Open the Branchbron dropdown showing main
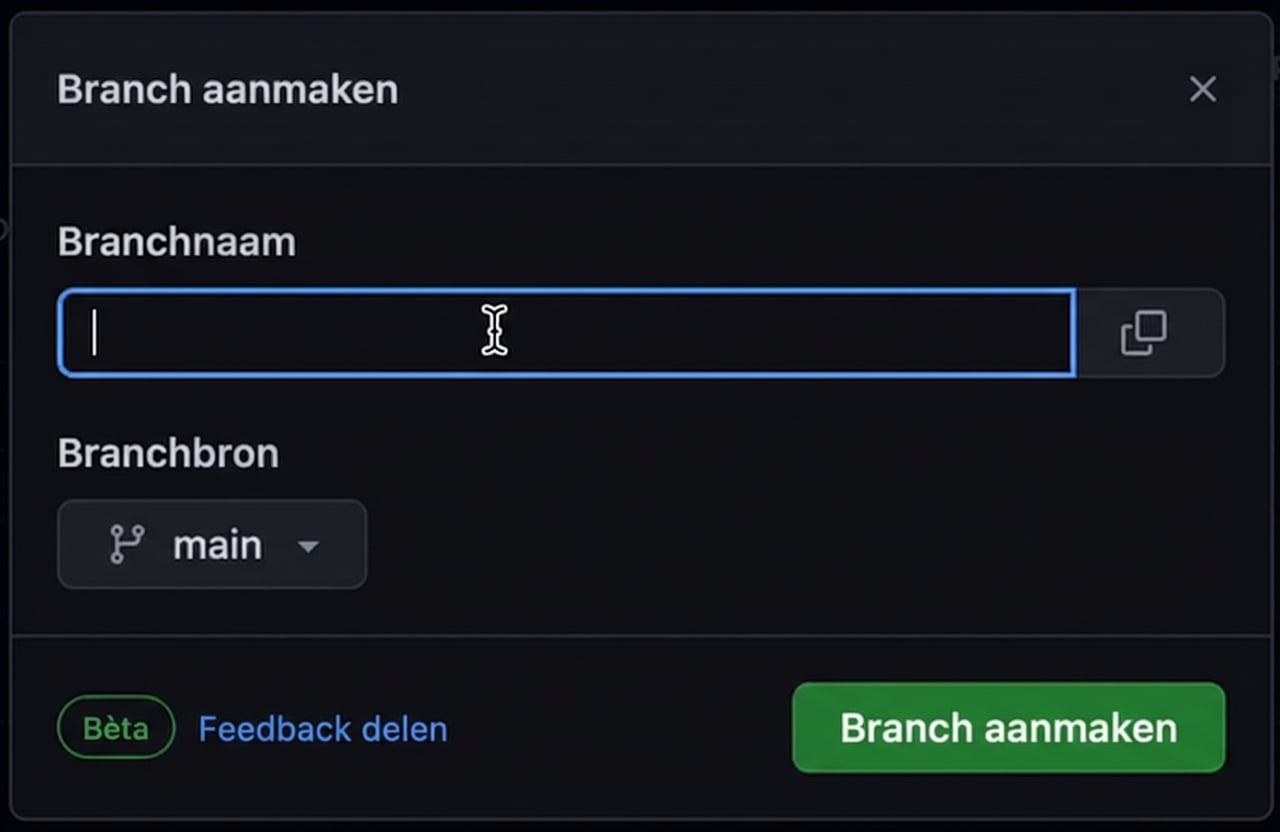The width and height of the screenshot is (1280, 832). (212, 544)
